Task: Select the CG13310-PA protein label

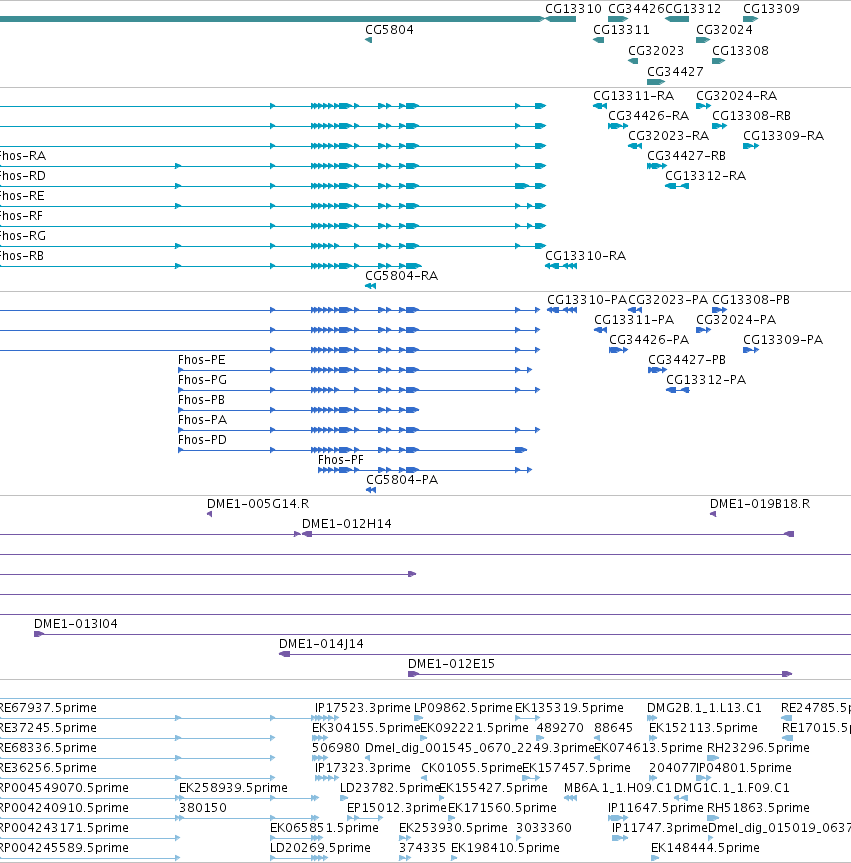Action: click(586, 300)
